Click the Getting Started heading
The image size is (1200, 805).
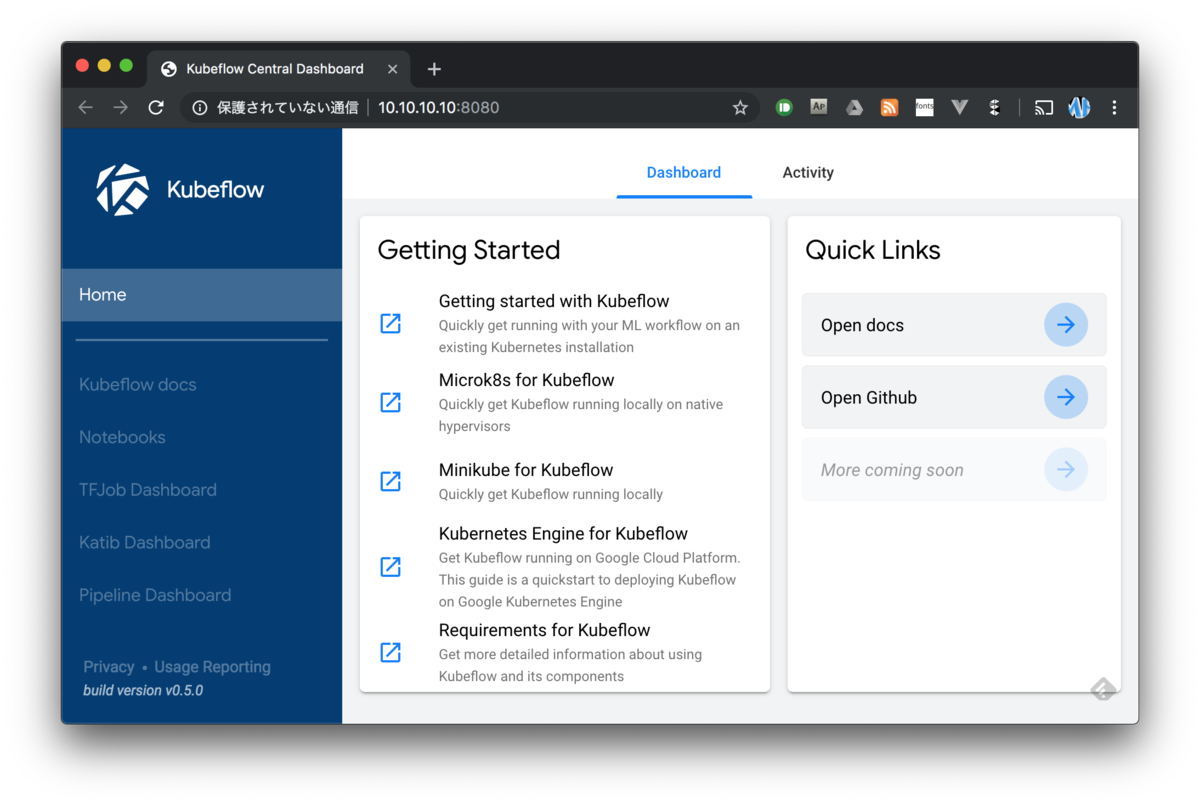[x=469, y=250]
